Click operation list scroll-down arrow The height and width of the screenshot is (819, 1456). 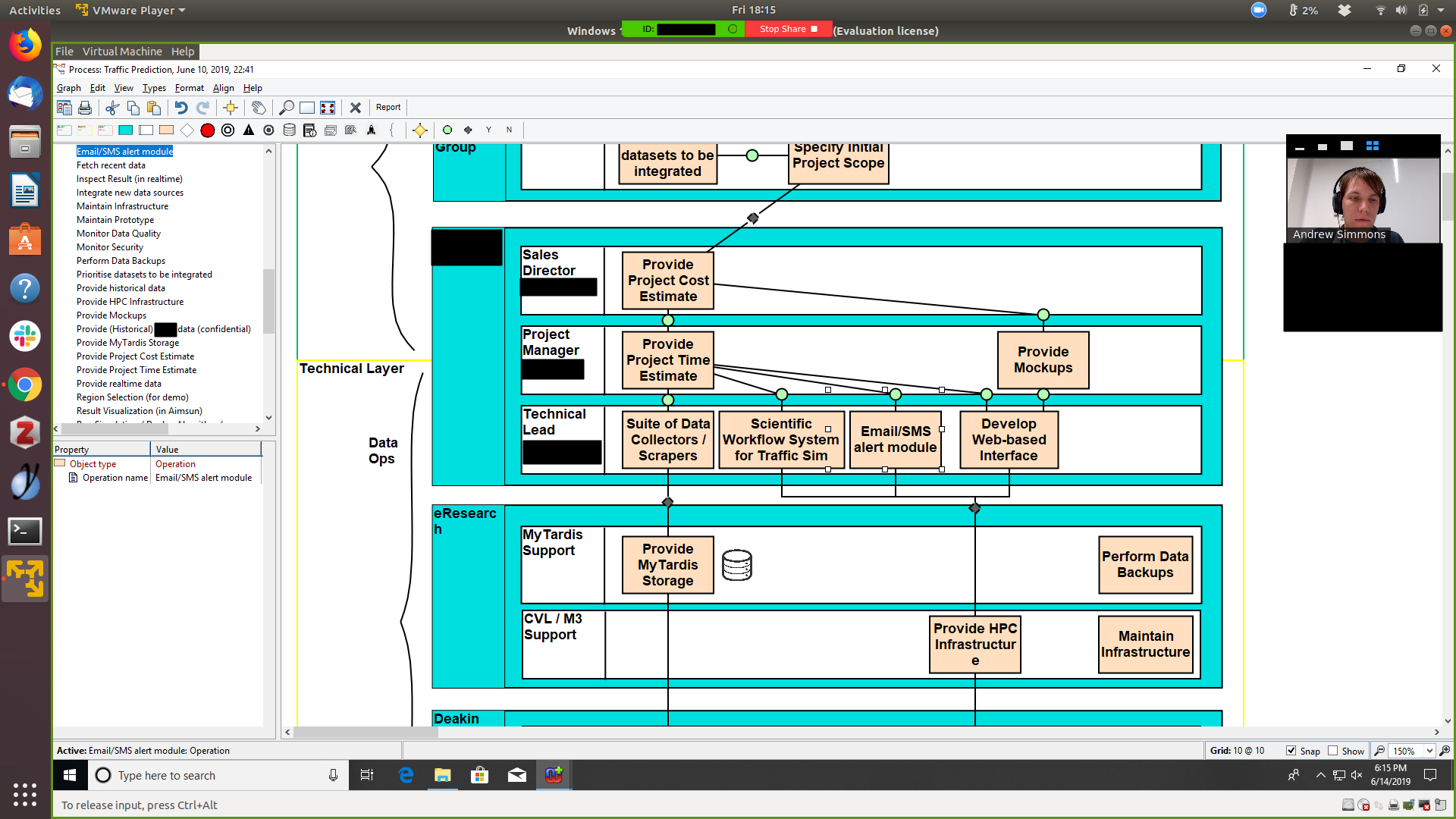[x=268, y=418]
